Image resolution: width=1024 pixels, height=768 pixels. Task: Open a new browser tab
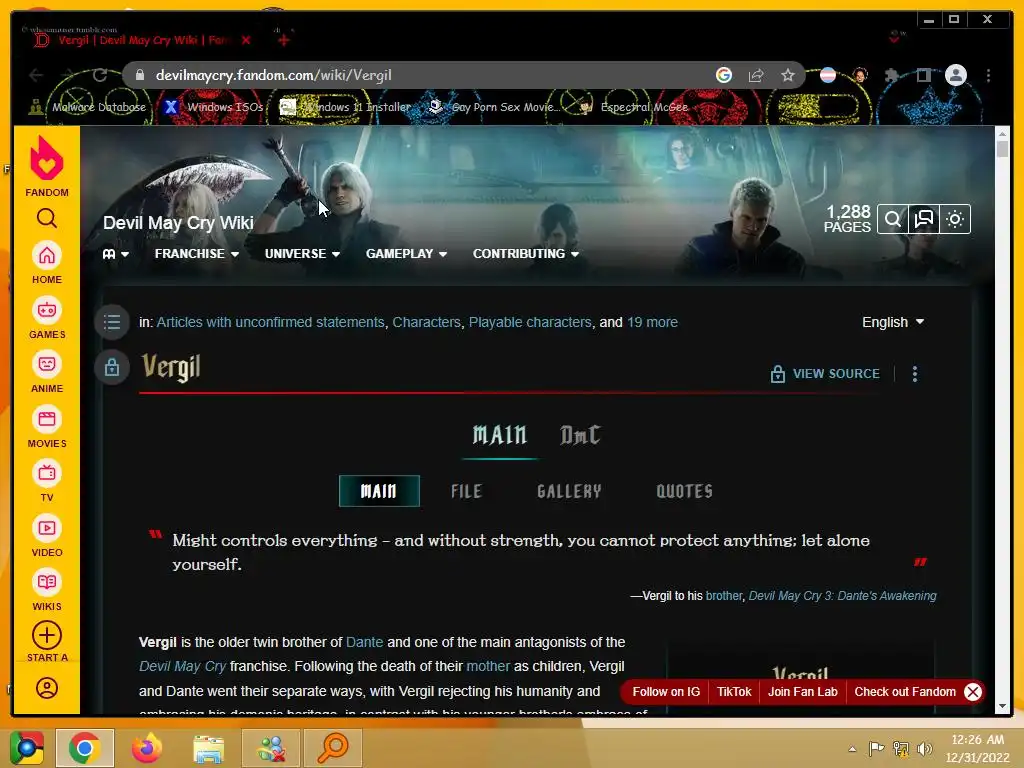(283, 40)
